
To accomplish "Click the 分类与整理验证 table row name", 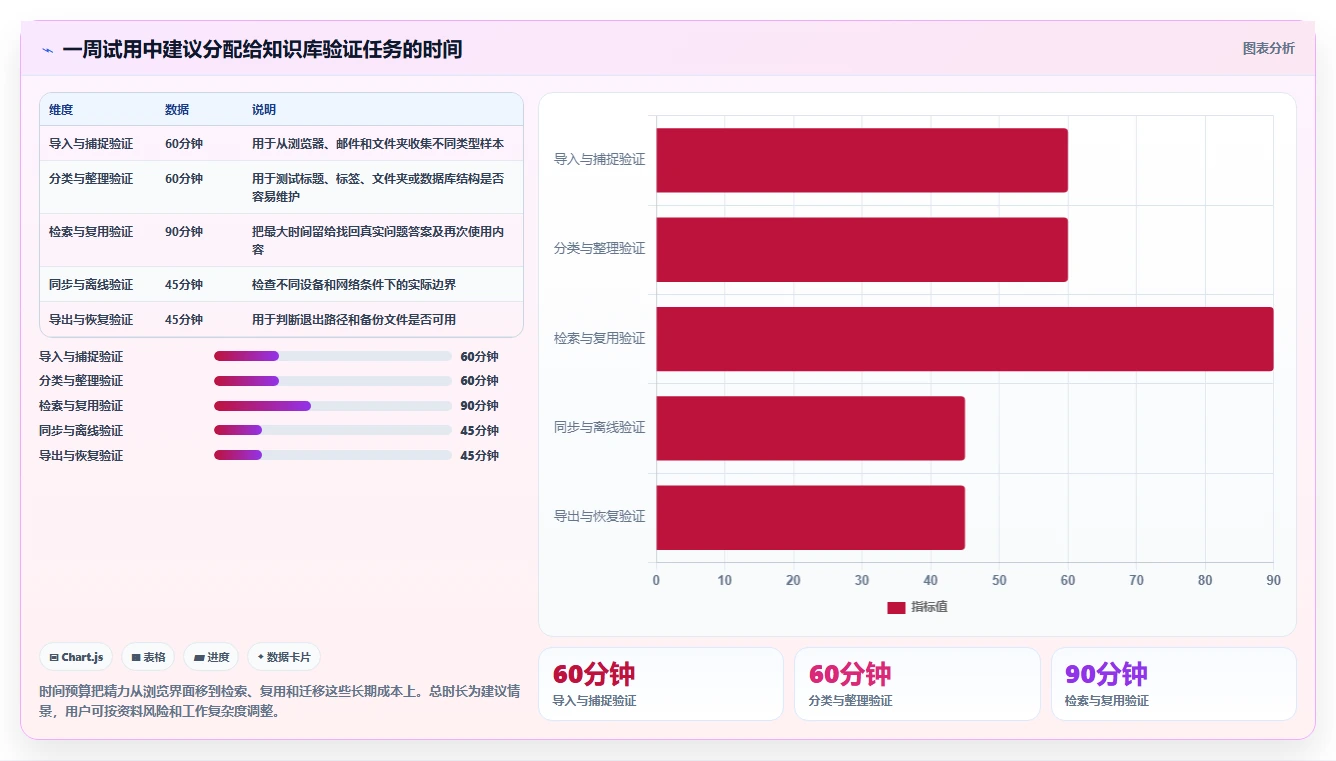I will tap(91, 179).
